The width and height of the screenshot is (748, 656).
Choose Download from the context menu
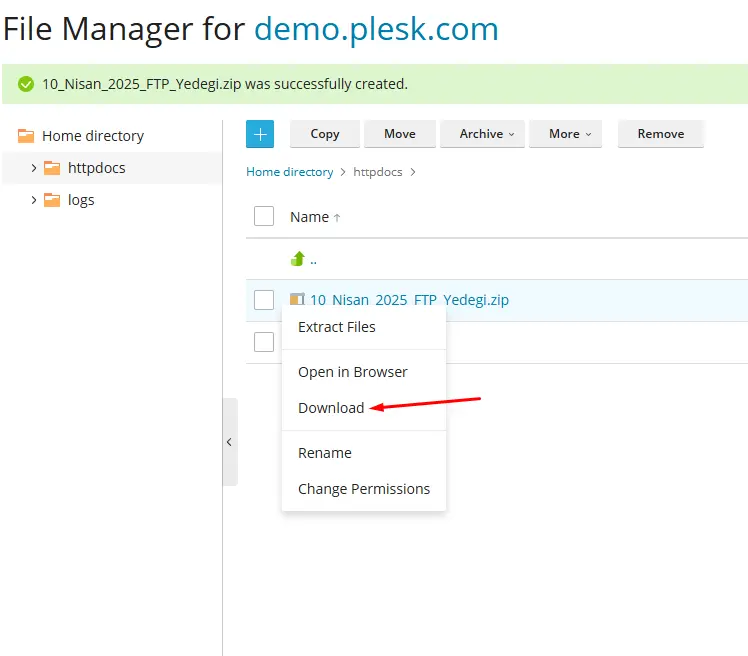[331, 408]
